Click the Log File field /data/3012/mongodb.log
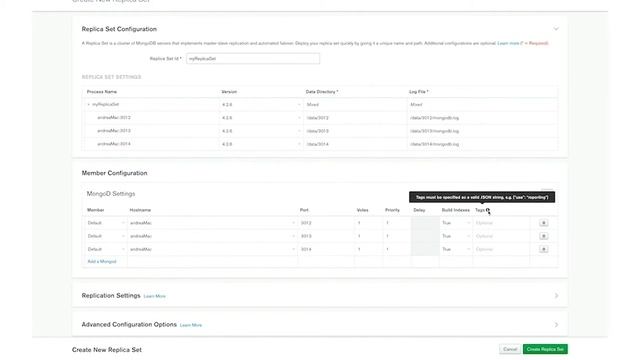 482,118
